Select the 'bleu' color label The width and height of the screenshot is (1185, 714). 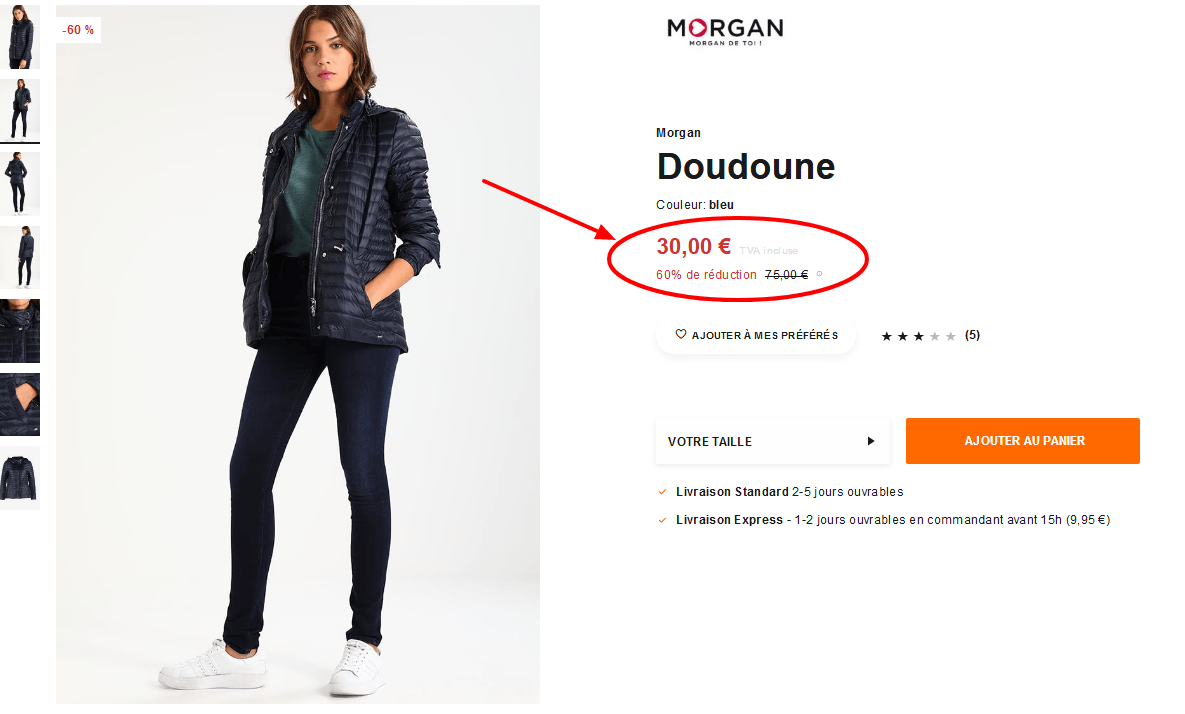[722, 204]
